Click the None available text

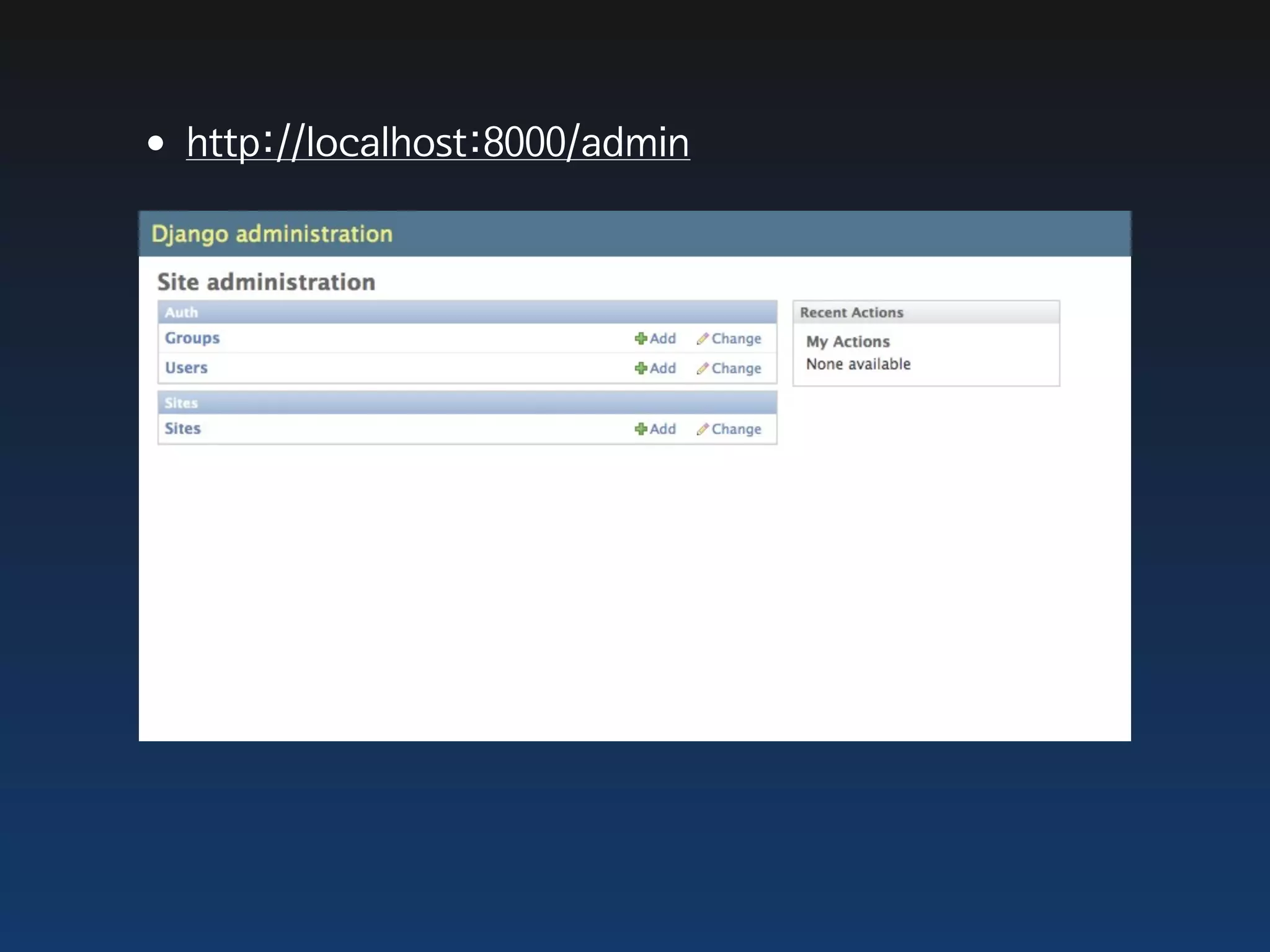[x=858, y=364]
